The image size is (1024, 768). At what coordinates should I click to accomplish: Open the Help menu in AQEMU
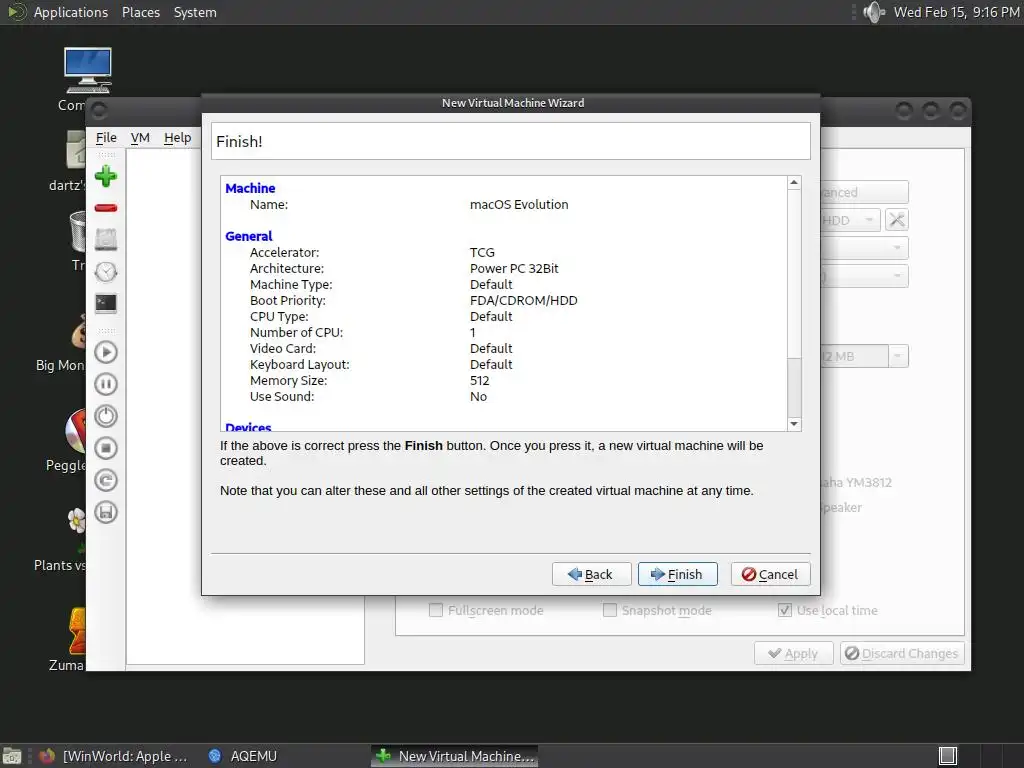[x=178, y=138]
